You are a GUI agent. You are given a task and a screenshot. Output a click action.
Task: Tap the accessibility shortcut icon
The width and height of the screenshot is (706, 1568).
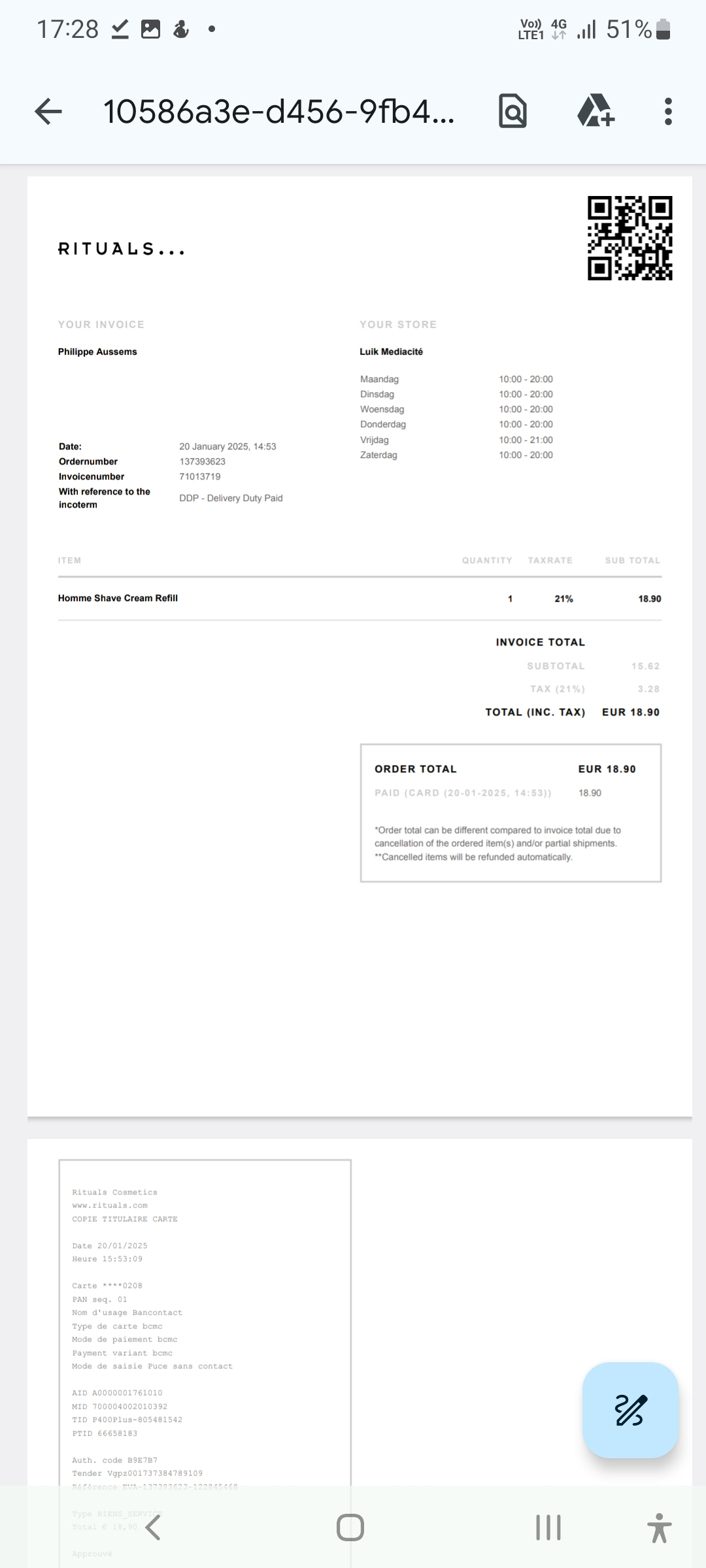(659, 1527)
